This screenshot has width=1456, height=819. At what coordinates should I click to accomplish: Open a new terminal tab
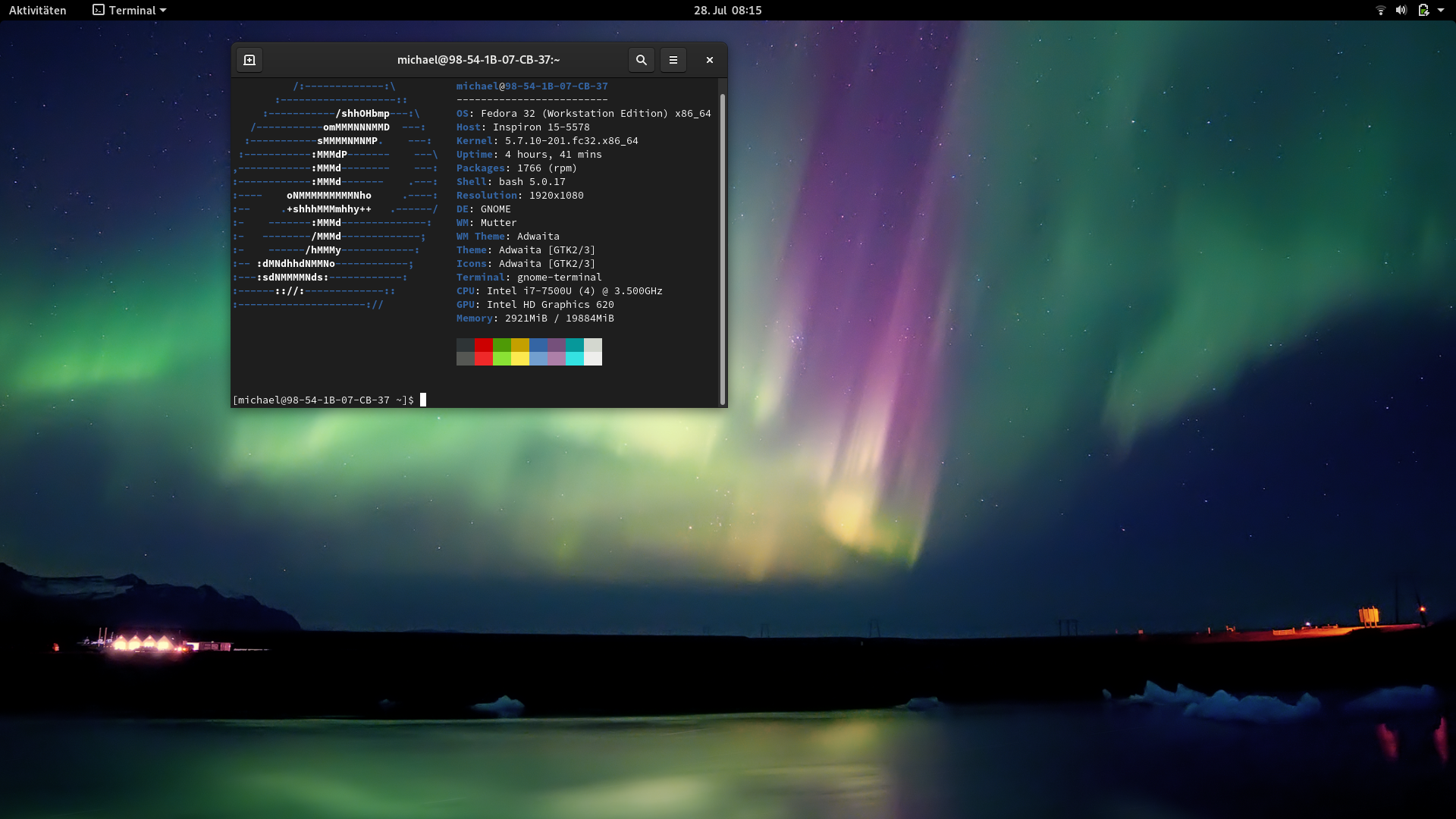point(249,60)
